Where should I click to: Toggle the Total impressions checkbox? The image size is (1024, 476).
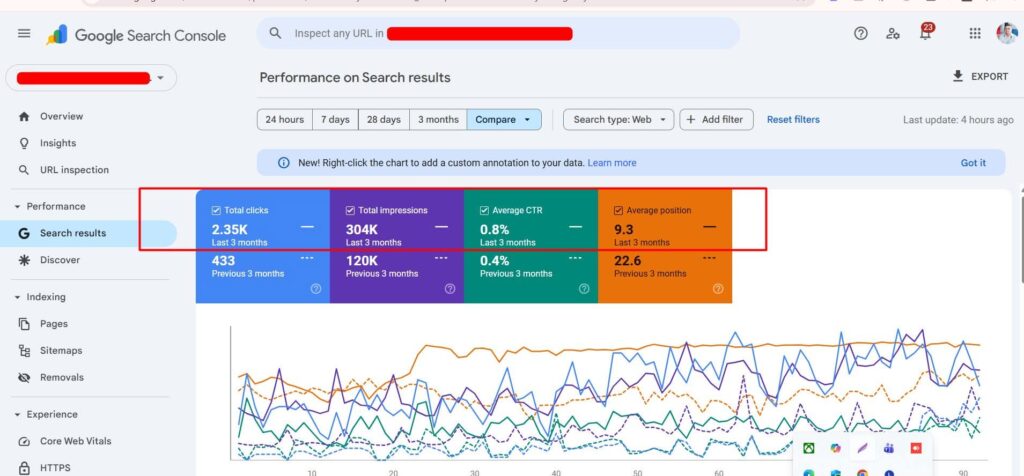(350, 211)
